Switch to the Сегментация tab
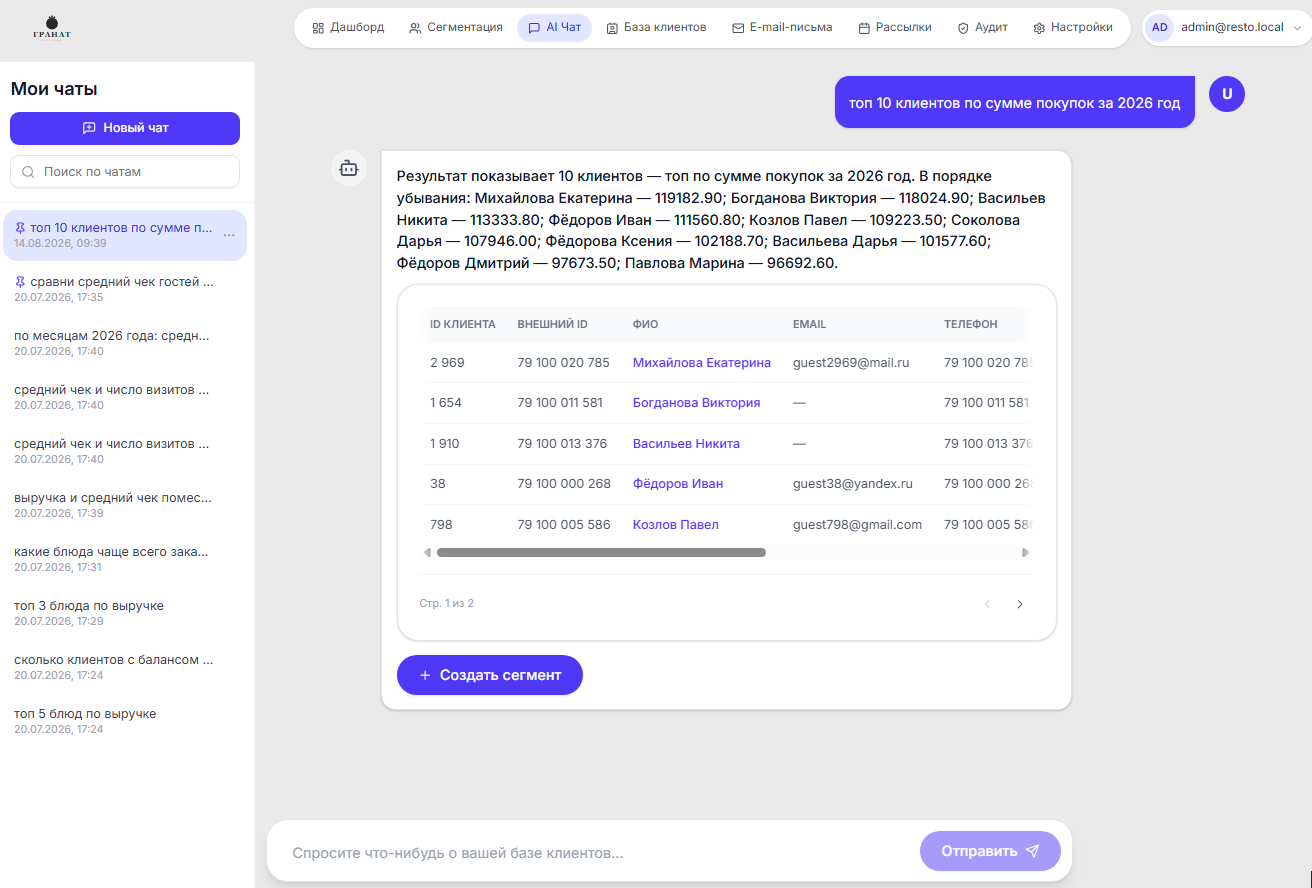 click(456, 28)
